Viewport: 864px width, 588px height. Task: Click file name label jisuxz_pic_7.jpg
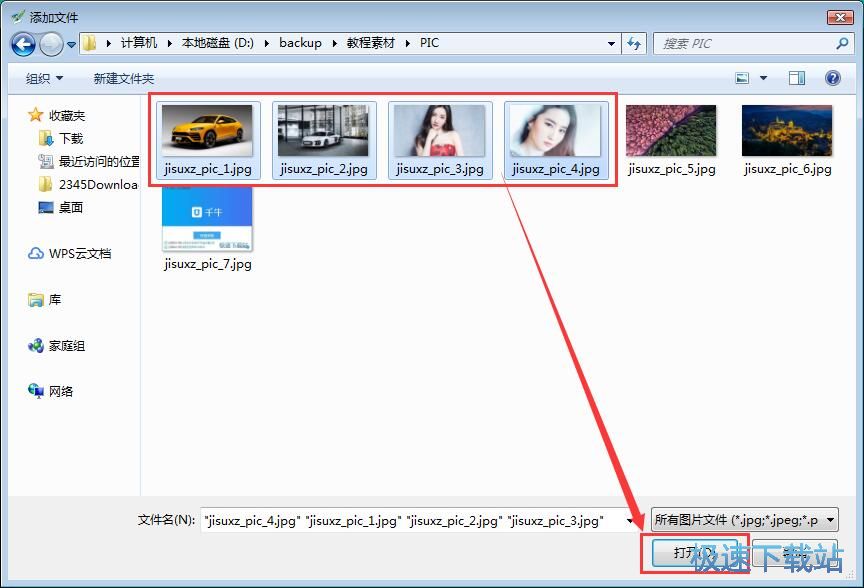tap(208, 264)
